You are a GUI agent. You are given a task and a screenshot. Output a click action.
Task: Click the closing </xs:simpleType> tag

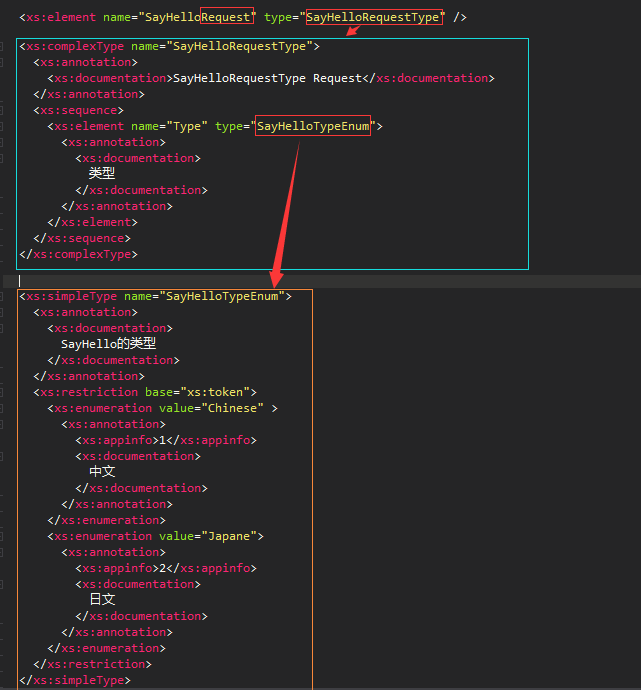click(x=75, y=680)
